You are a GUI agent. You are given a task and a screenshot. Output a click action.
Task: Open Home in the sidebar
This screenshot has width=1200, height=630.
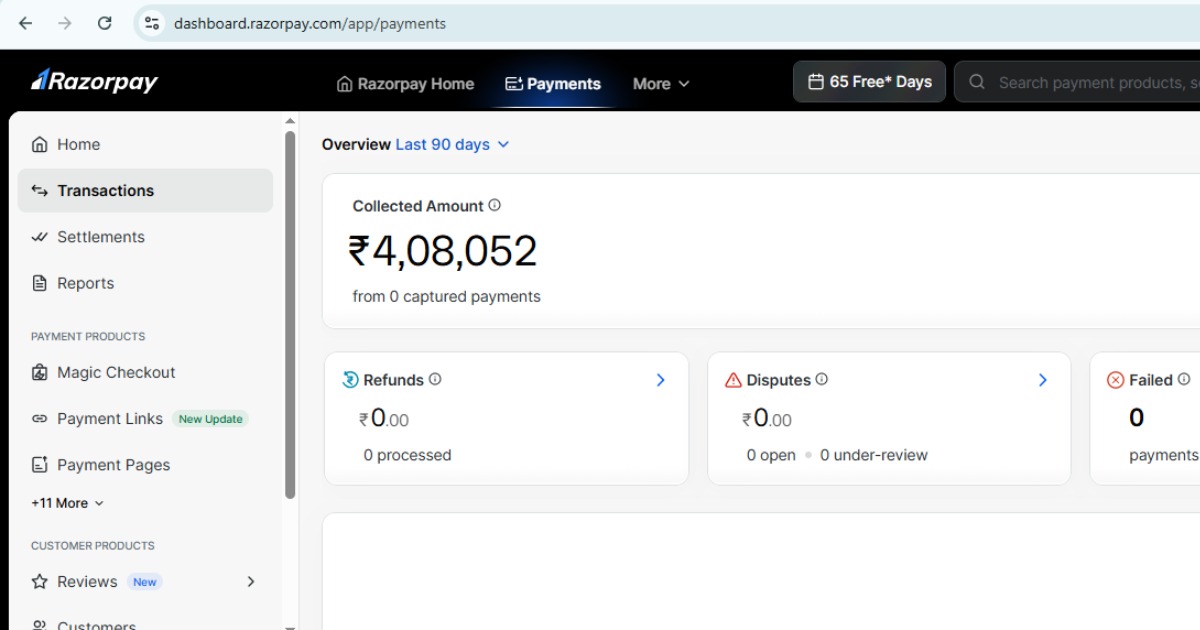[145, 144]
